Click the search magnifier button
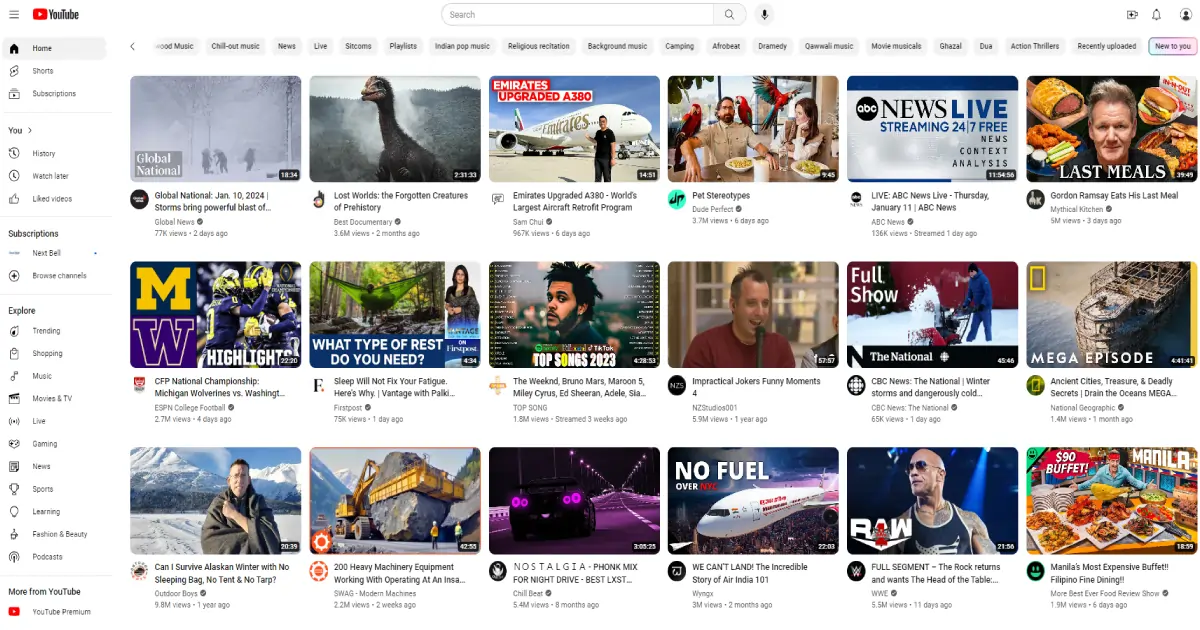This screenshot has height=630, width=1200. tap(729, 14)
